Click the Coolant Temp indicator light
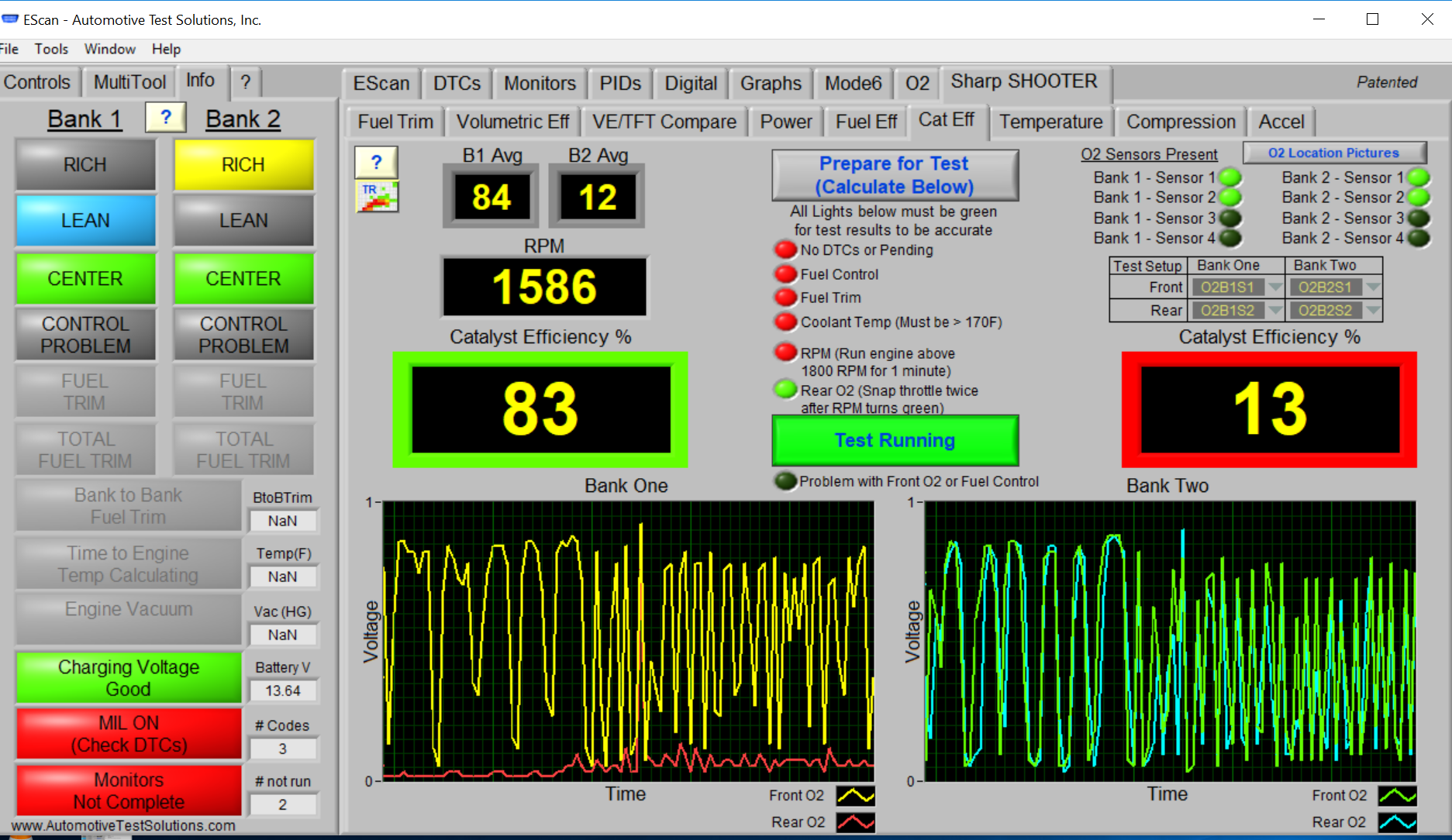Viewport: 1452px width, 840px height. [786, 322]
